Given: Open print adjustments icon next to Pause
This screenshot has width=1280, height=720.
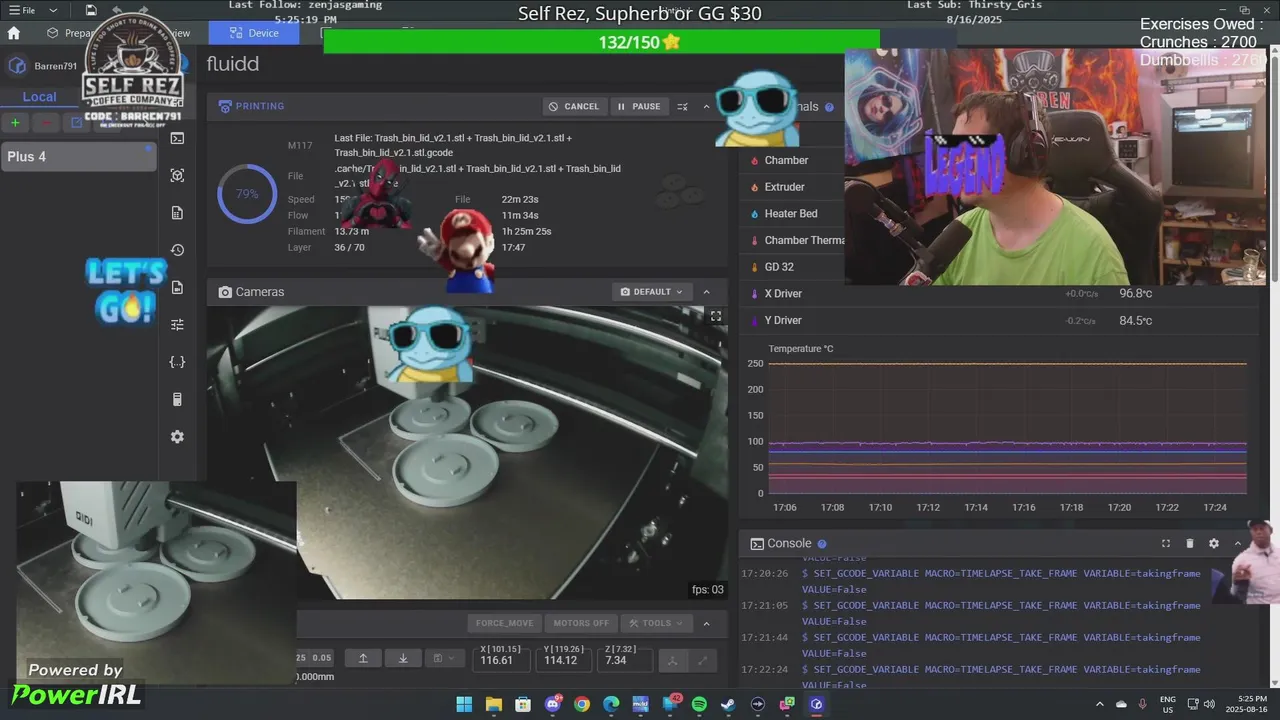Looking at the screenshot, I should click(682, 106).
